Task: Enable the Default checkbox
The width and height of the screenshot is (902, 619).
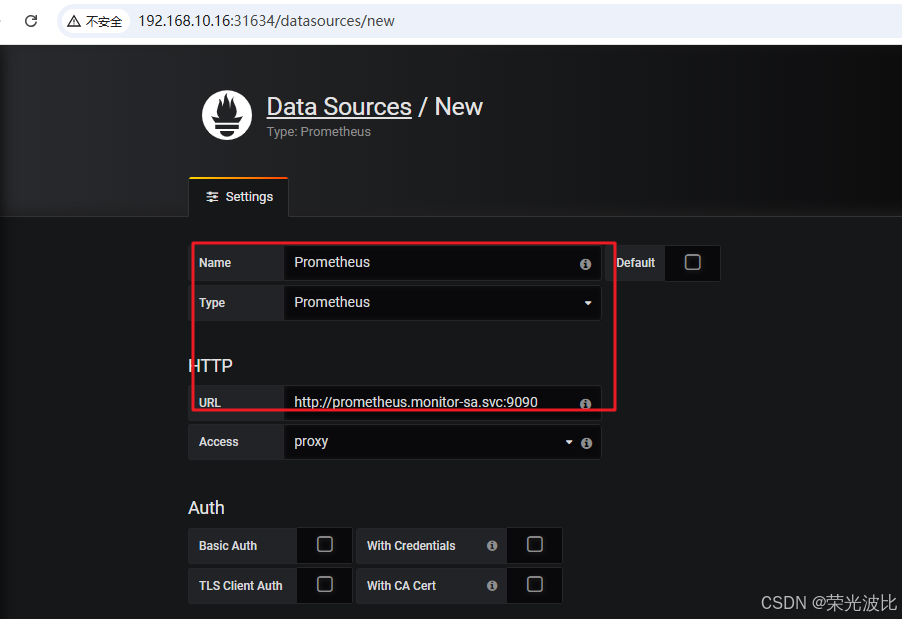Action: point(693,262)
